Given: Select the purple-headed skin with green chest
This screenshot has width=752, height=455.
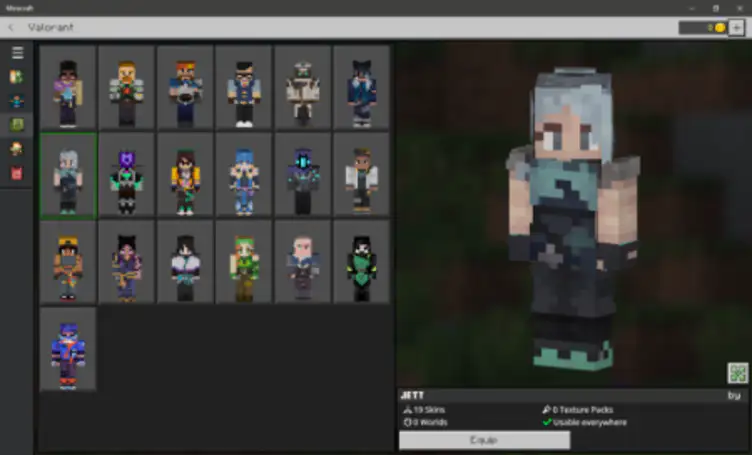Looking at the screenshot, I should 127,175.
